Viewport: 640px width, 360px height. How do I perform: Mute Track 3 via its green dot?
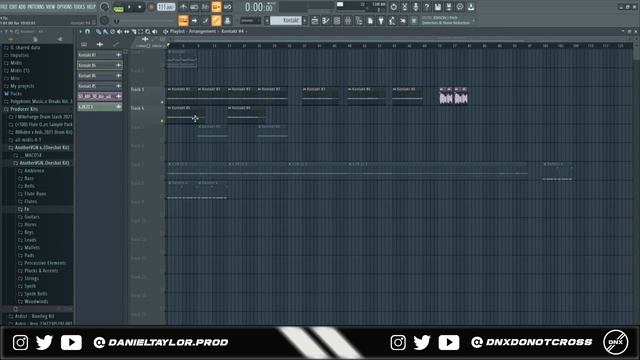click(162, 102)
